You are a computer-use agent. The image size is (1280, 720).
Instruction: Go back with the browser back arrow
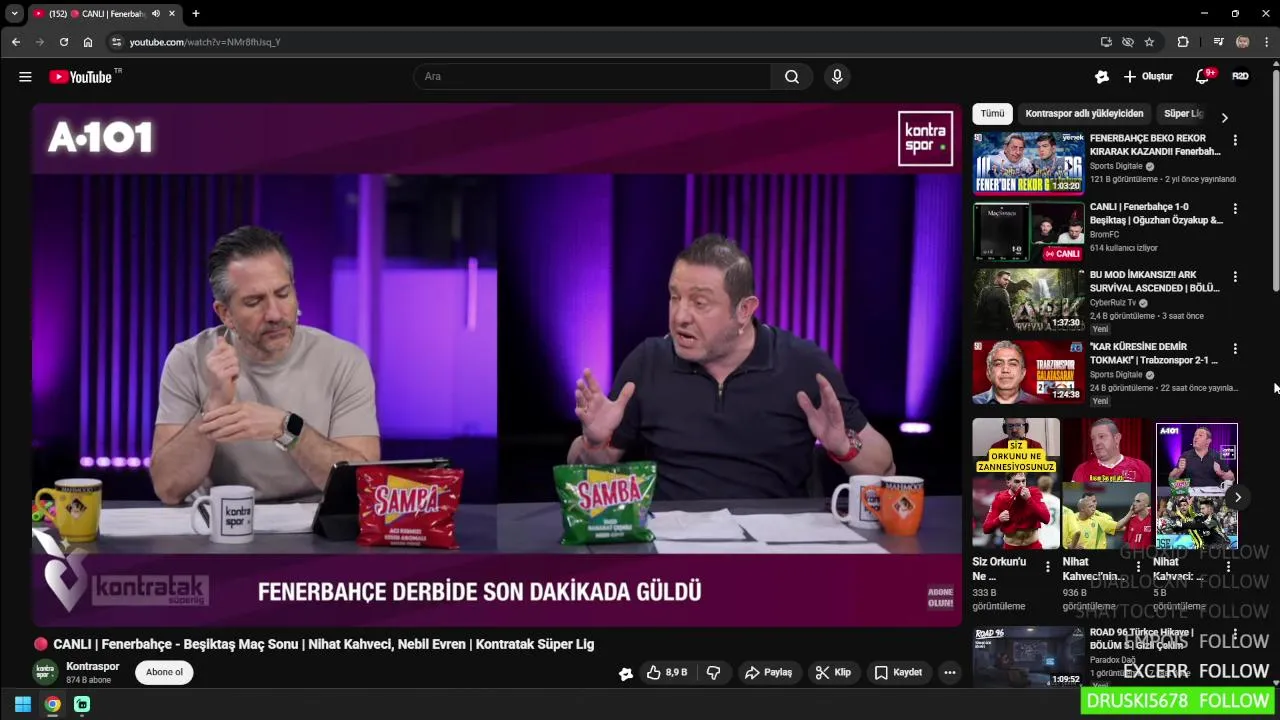click(x=16, y=42)
